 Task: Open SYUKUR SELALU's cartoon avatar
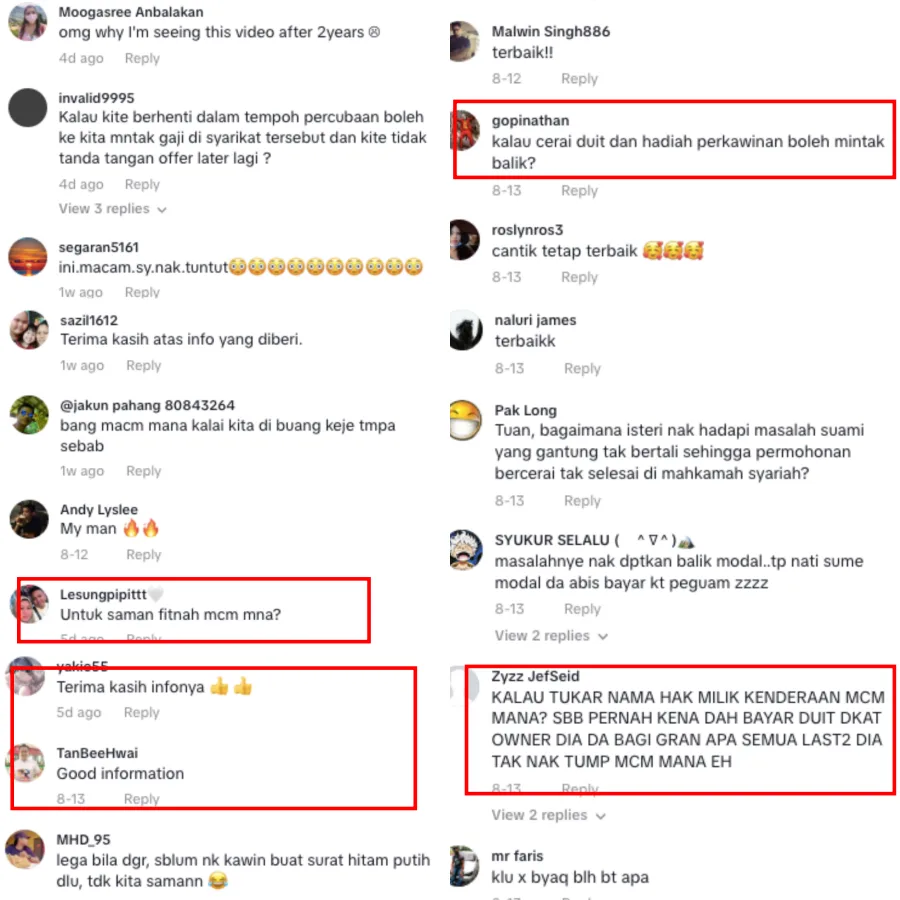[x=465, y=549]
